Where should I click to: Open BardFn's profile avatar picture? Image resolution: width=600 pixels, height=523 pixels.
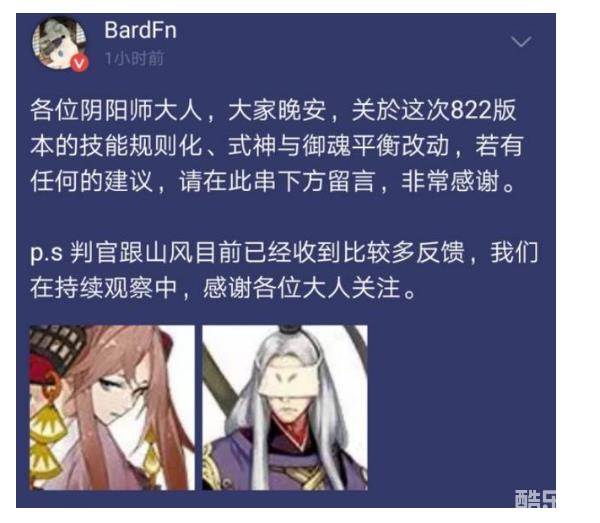coord(59,43)
